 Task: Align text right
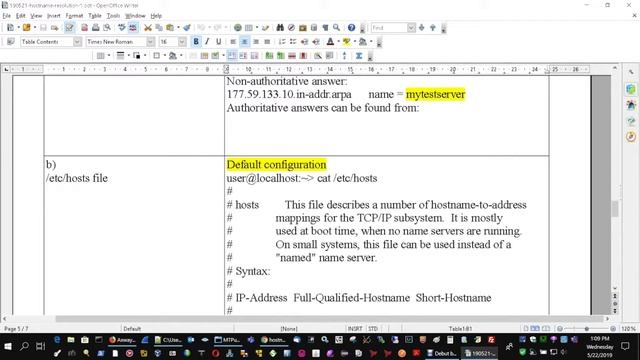click(x=256, y=42)
